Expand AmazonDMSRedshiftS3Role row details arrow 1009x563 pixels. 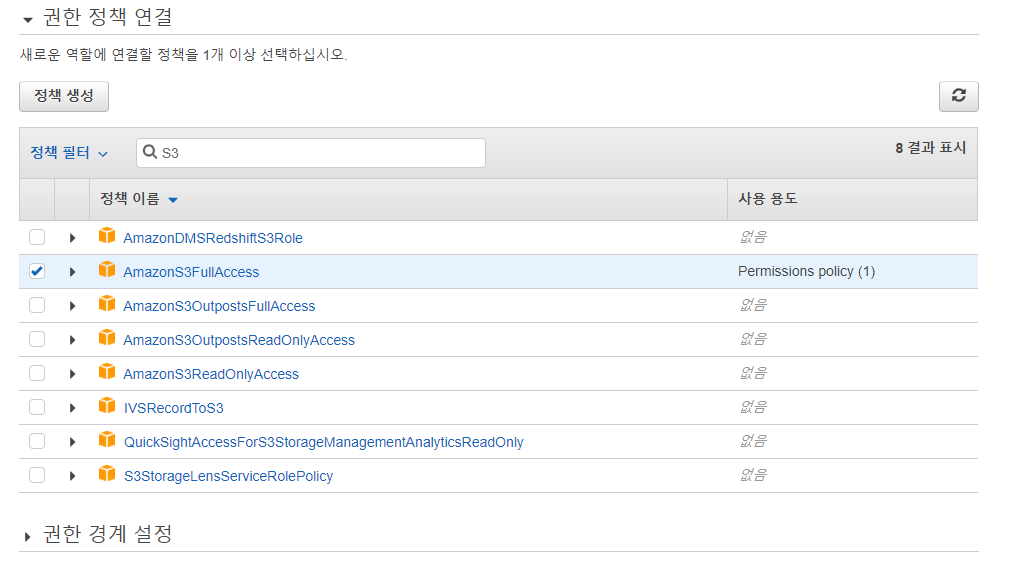[x=72, y=238]
